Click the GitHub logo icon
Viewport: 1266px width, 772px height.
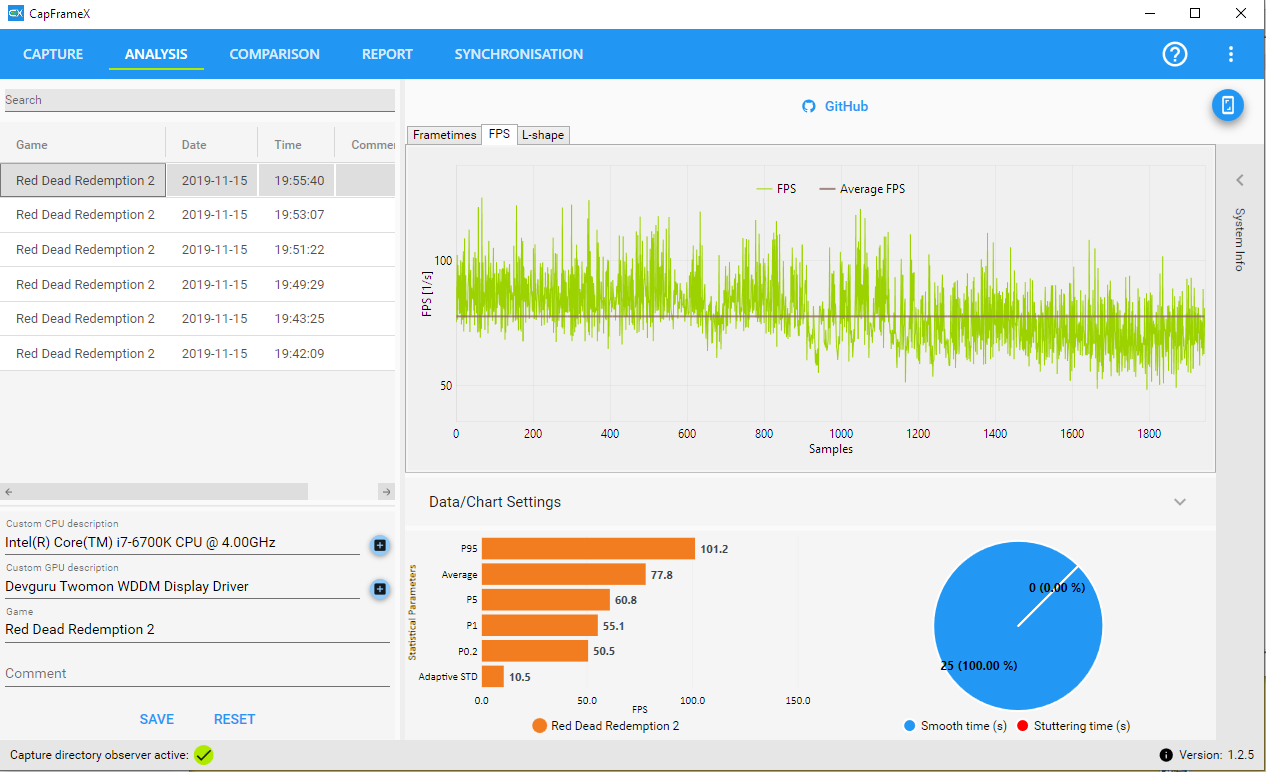click(x=809, y=106)
